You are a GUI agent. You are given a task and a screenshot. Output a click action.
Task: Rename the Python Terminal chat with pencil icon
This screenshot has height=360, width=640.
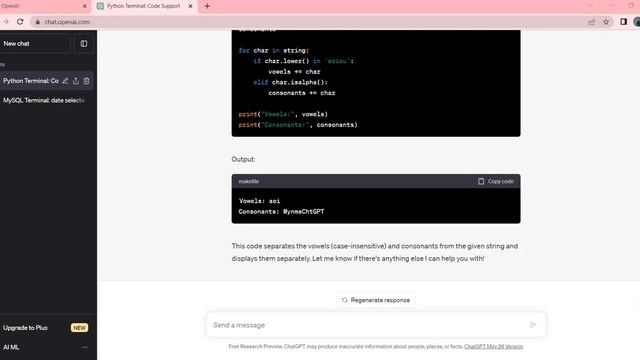(65, 81)
